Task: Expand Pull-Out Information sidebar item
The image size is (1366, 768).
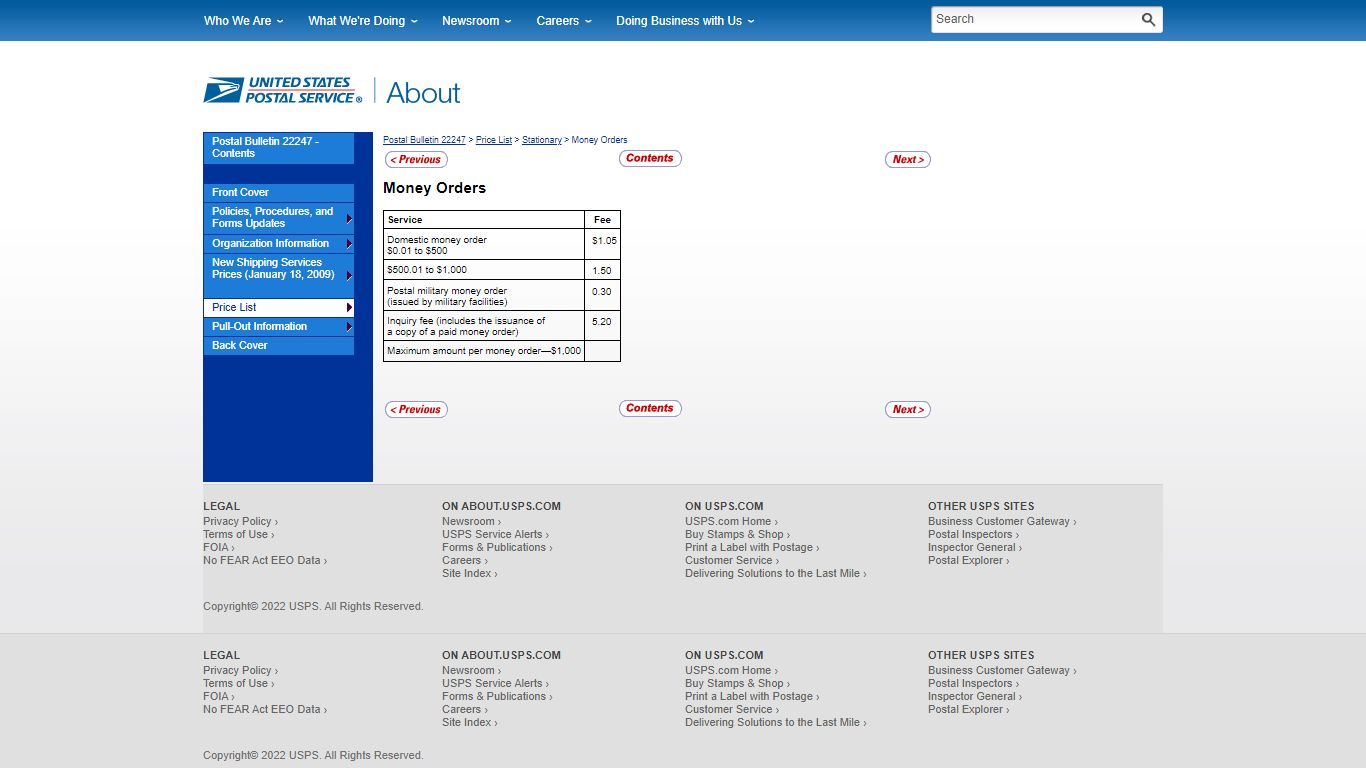Action: point(279,326)
